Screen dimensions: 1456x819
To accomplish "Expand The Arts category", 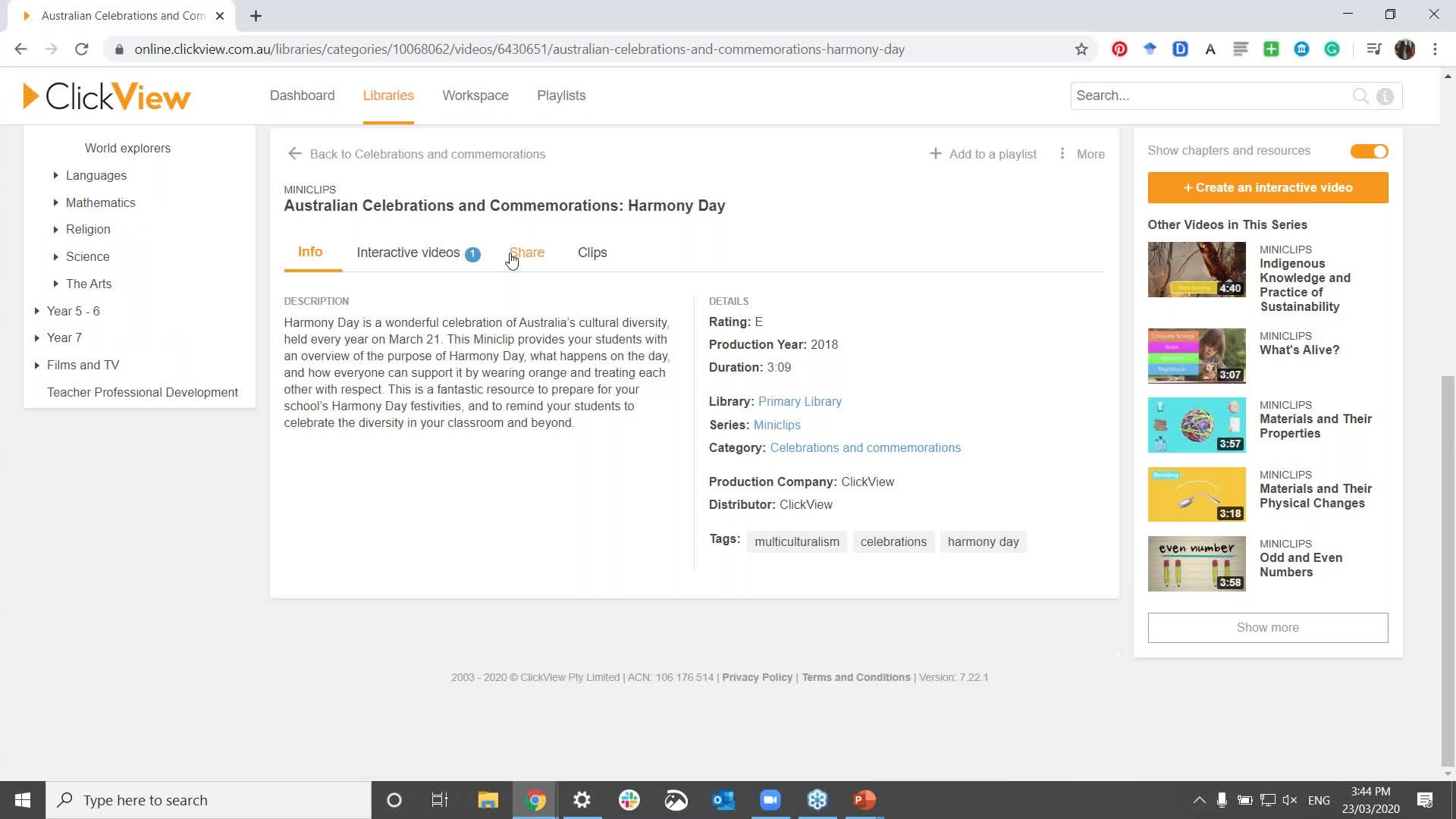I will click(x=55, y=284).
